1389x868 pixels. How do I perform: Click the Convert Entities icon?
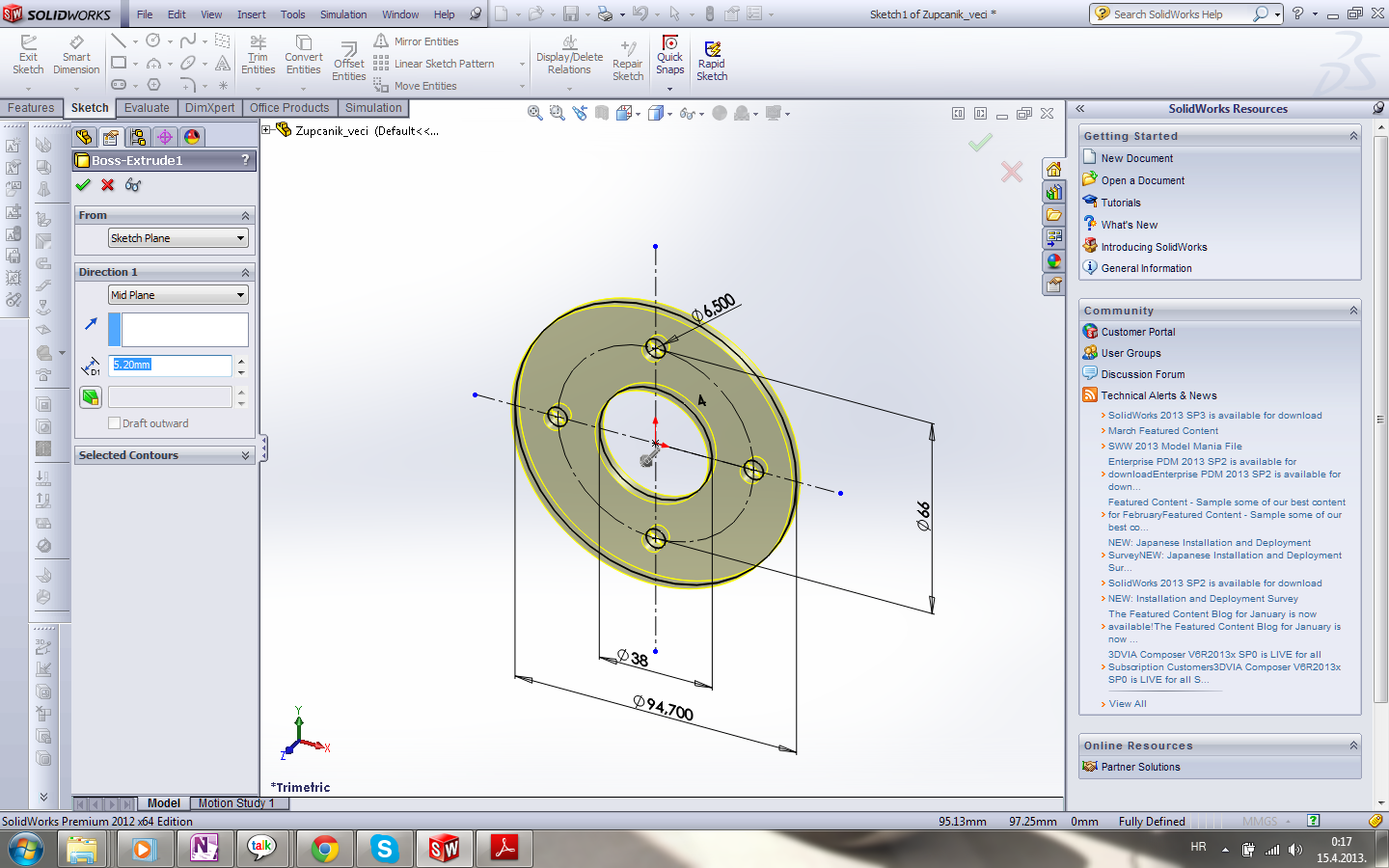click(x=303, y=55)
